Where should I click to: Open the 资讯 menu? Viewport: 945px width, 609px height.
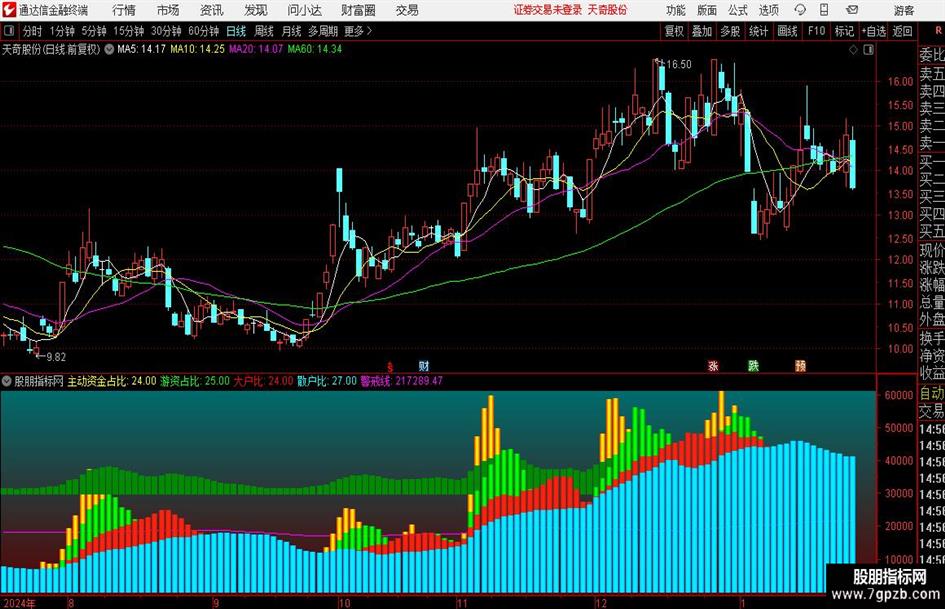(212, 10)
